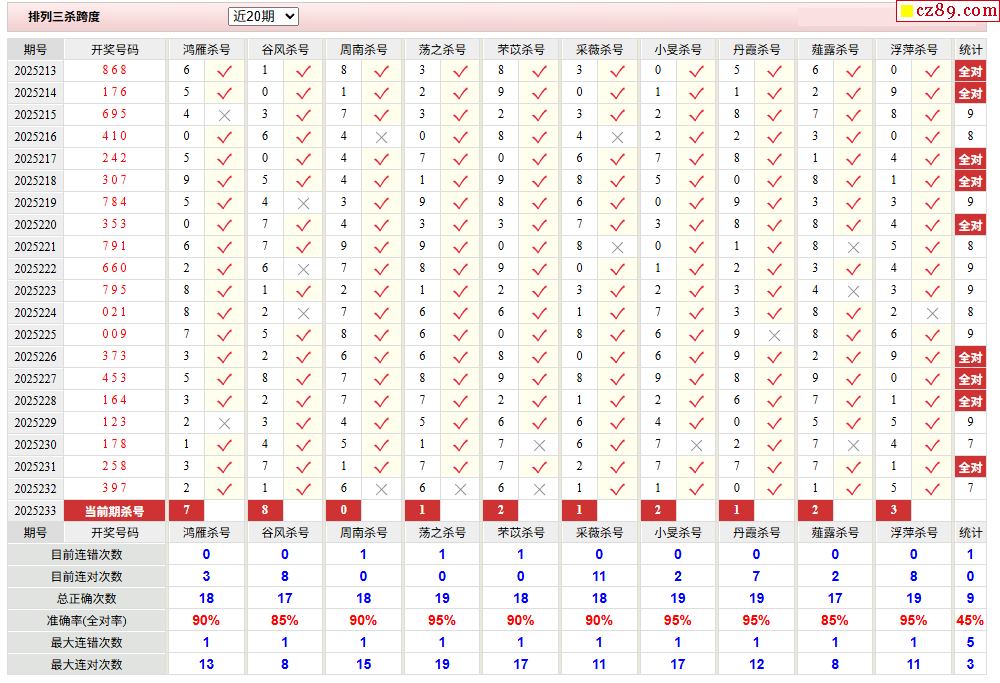Click the 全对 badge in row 2025231

tap(970, 467)
